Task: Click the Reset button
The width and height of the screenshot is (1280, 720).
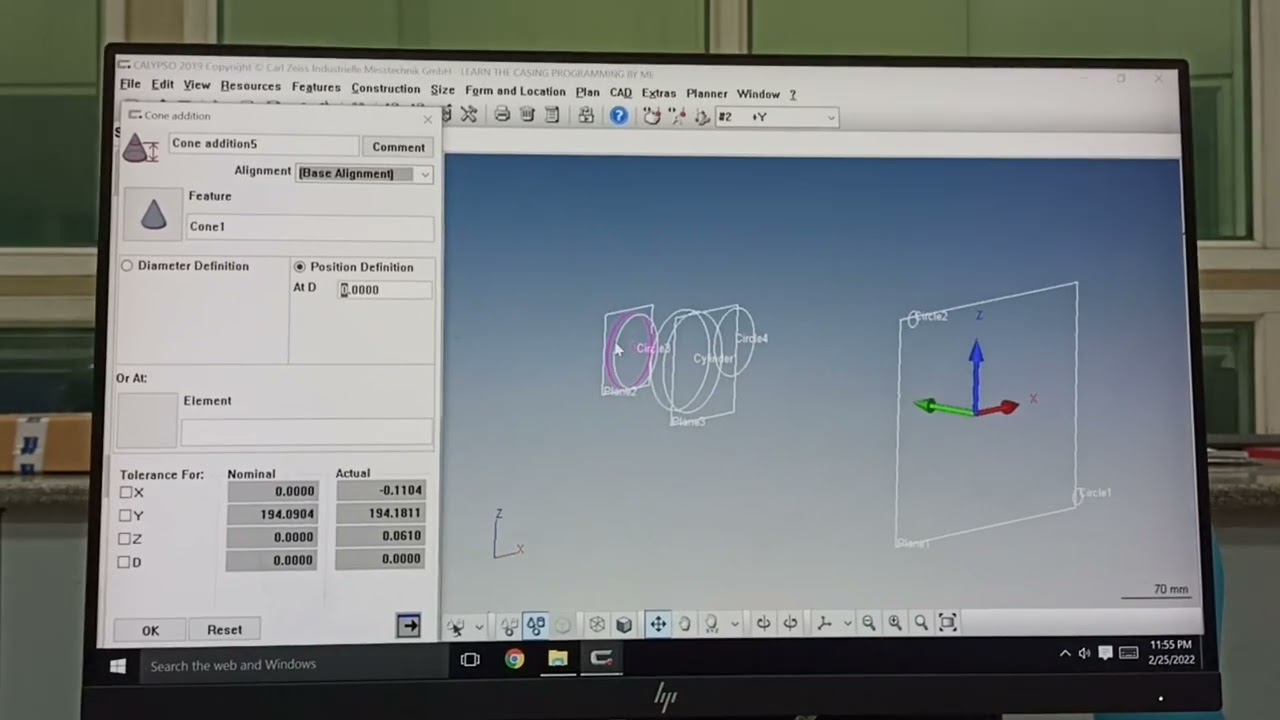Action: coord(224,630)
